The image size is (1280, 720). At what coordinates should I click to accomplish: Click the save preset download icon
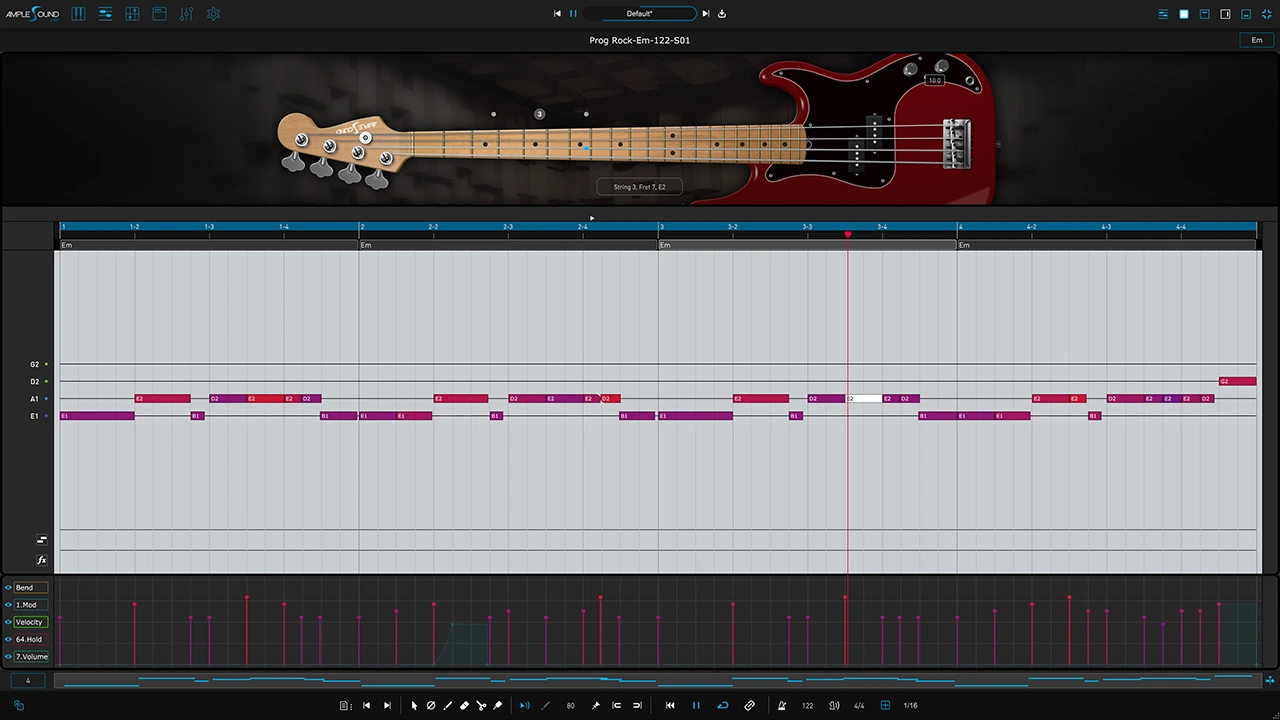point(722,14)
